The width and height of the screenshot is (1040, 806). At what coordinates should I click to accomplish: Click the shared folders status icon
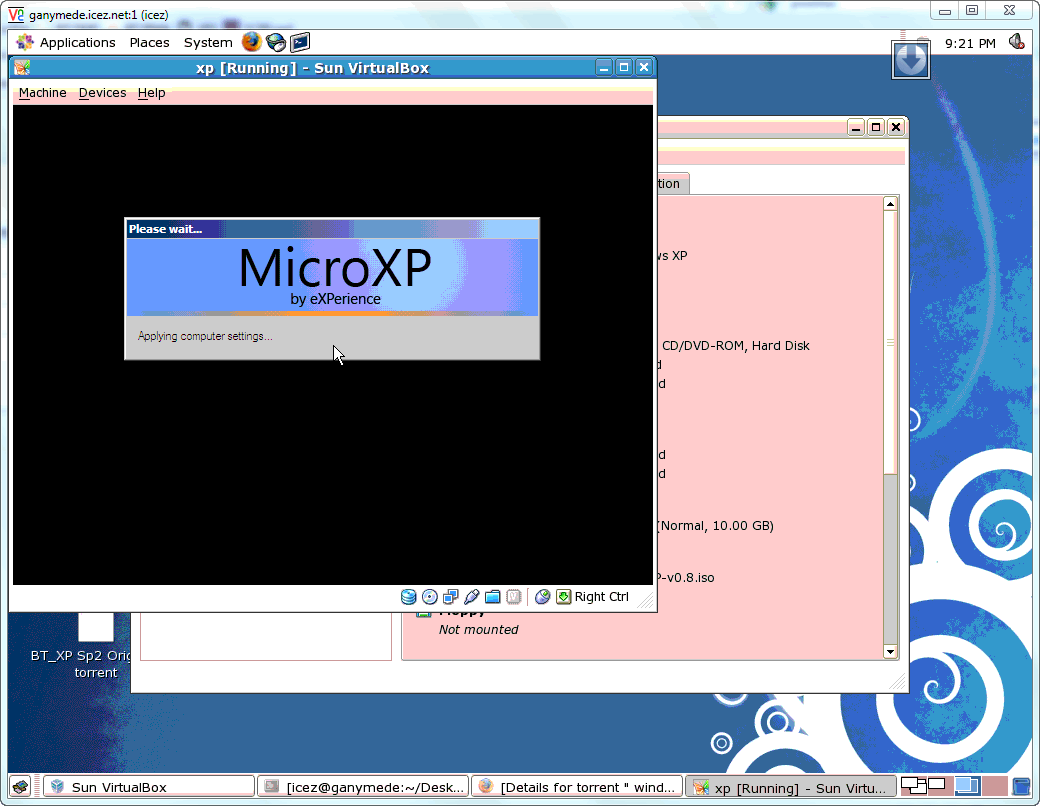coord(493,597)
